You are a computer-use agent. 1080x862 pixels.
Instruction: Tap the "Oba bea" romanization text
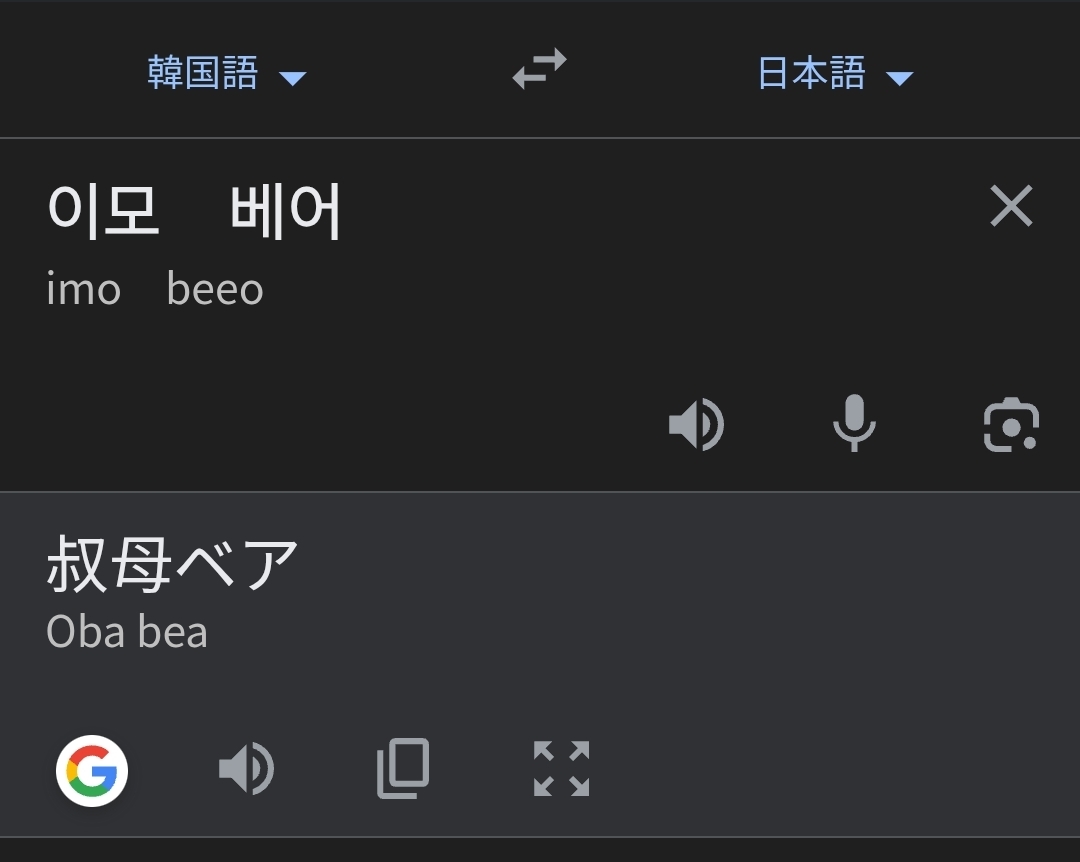(127, 632)
